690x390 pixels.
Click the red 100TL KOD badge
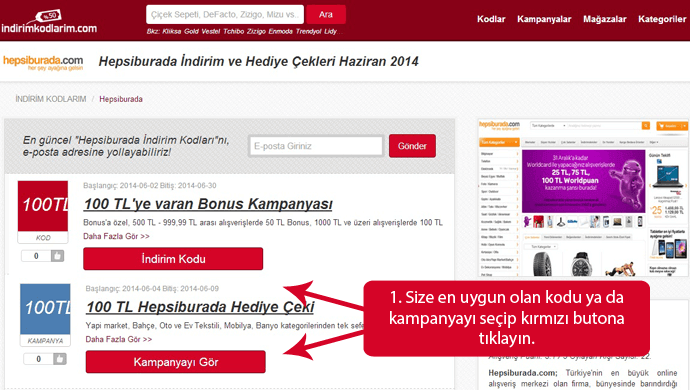43,212
